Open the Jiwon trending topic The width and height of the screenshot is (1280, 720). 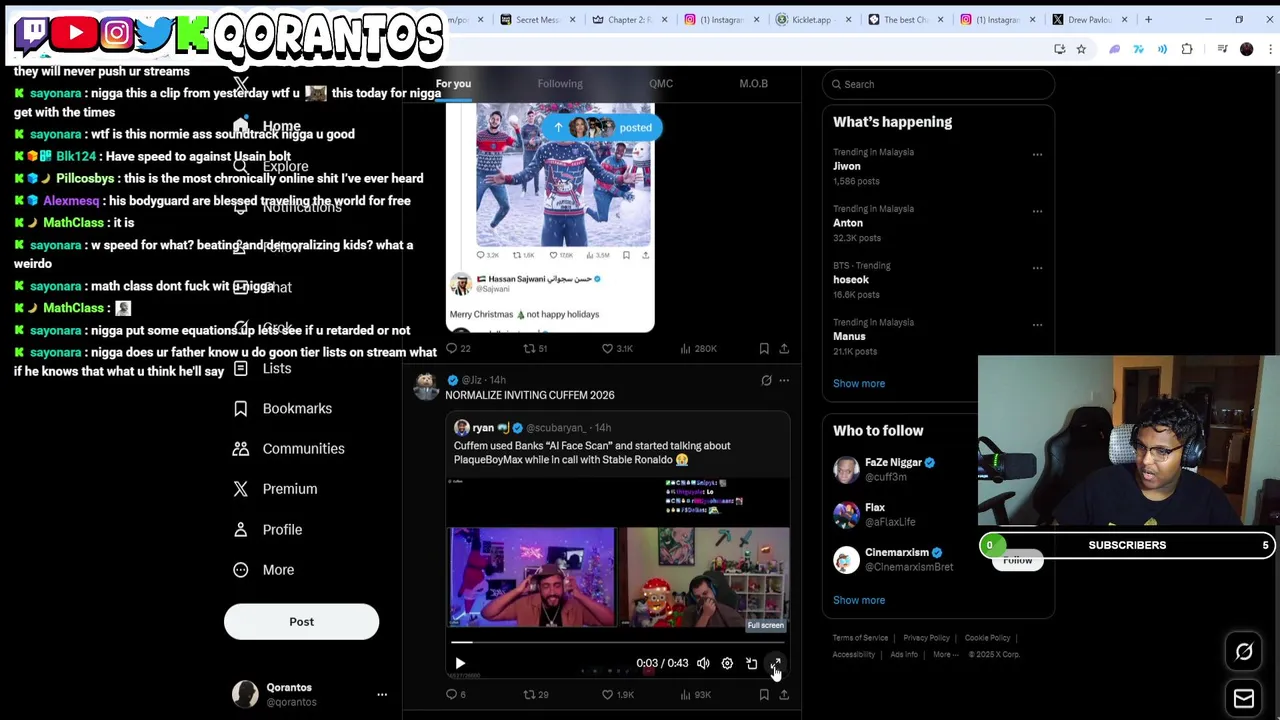847,166
